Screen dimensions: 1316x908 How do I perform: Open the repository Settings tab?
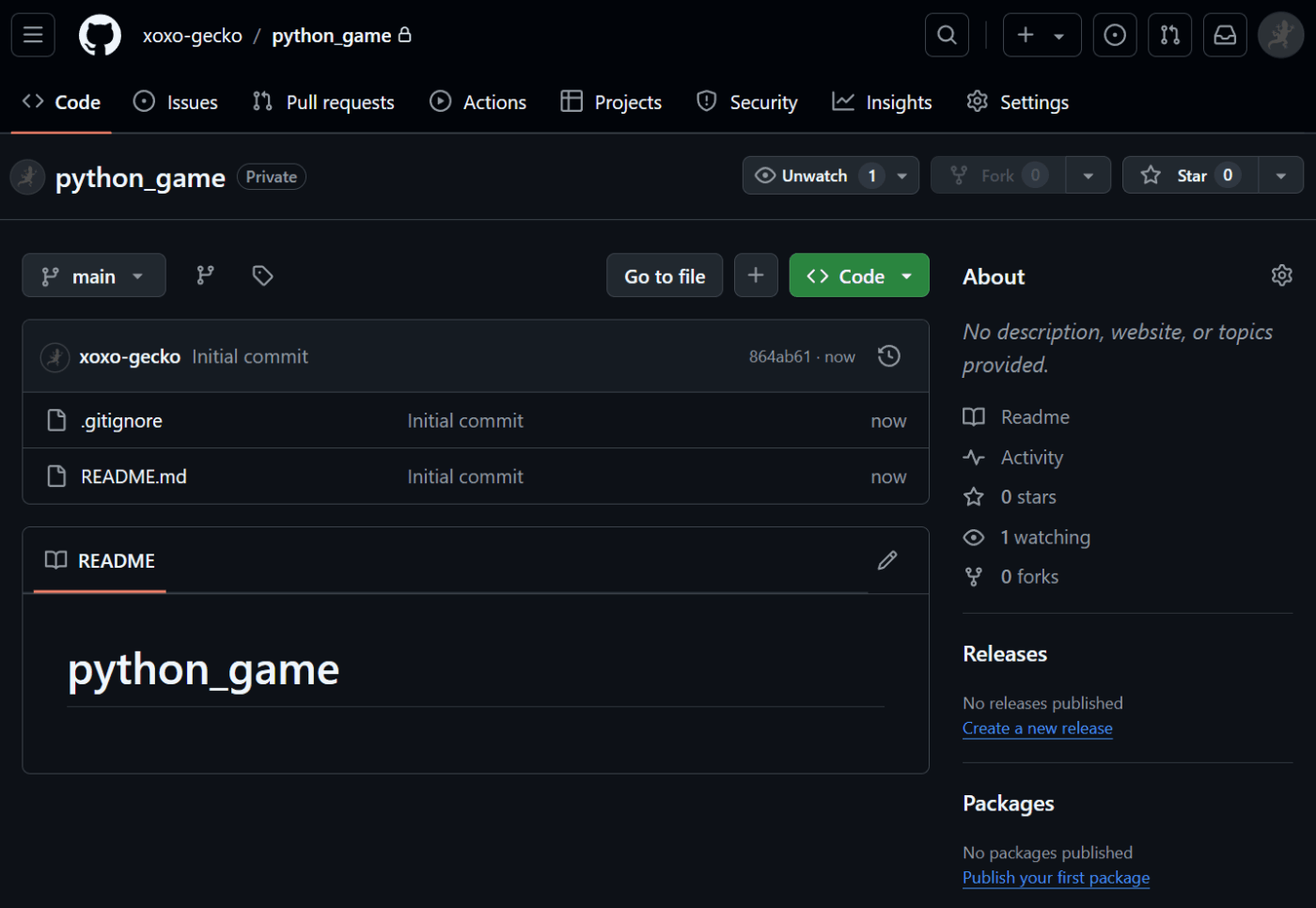tap(1018, 102)
